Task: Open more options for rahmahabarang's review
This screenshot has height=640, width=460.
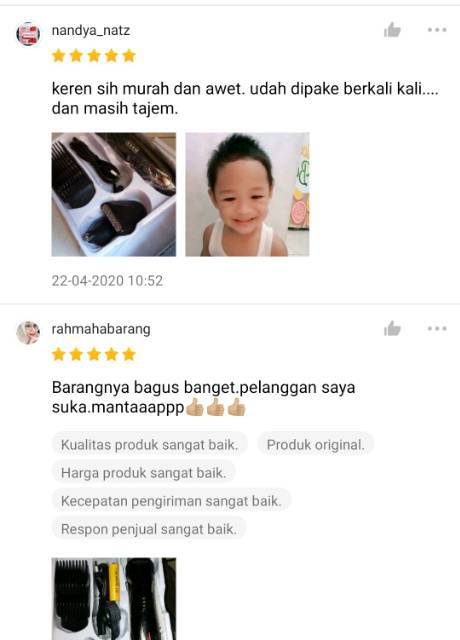Action: pyautogui.click(x=437, y=329)
